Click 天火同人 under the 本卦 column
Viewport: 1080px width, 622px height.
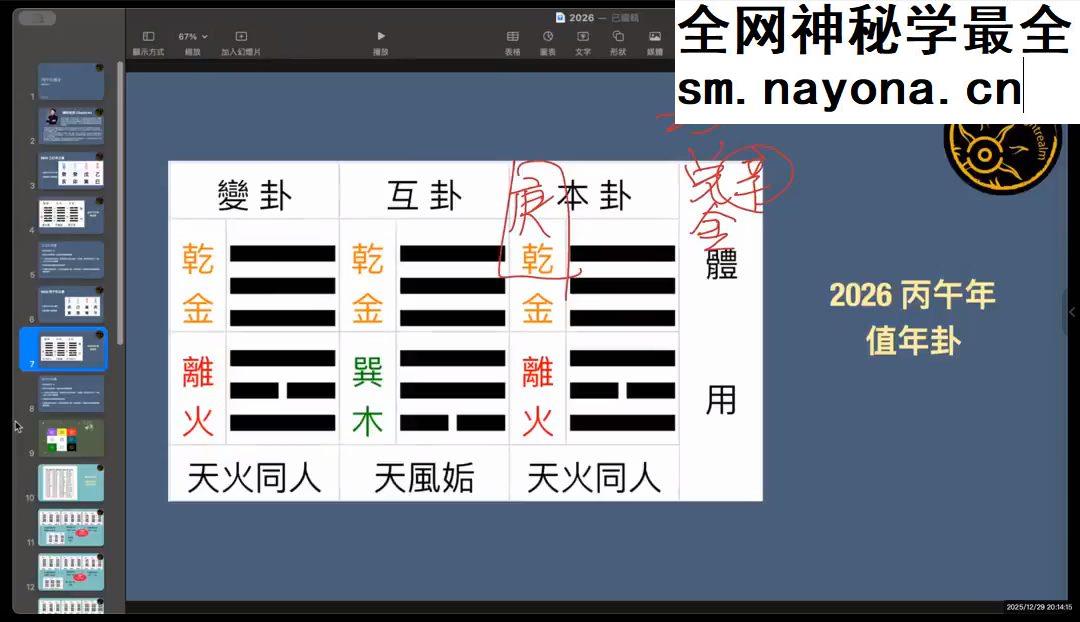point(594,473)
